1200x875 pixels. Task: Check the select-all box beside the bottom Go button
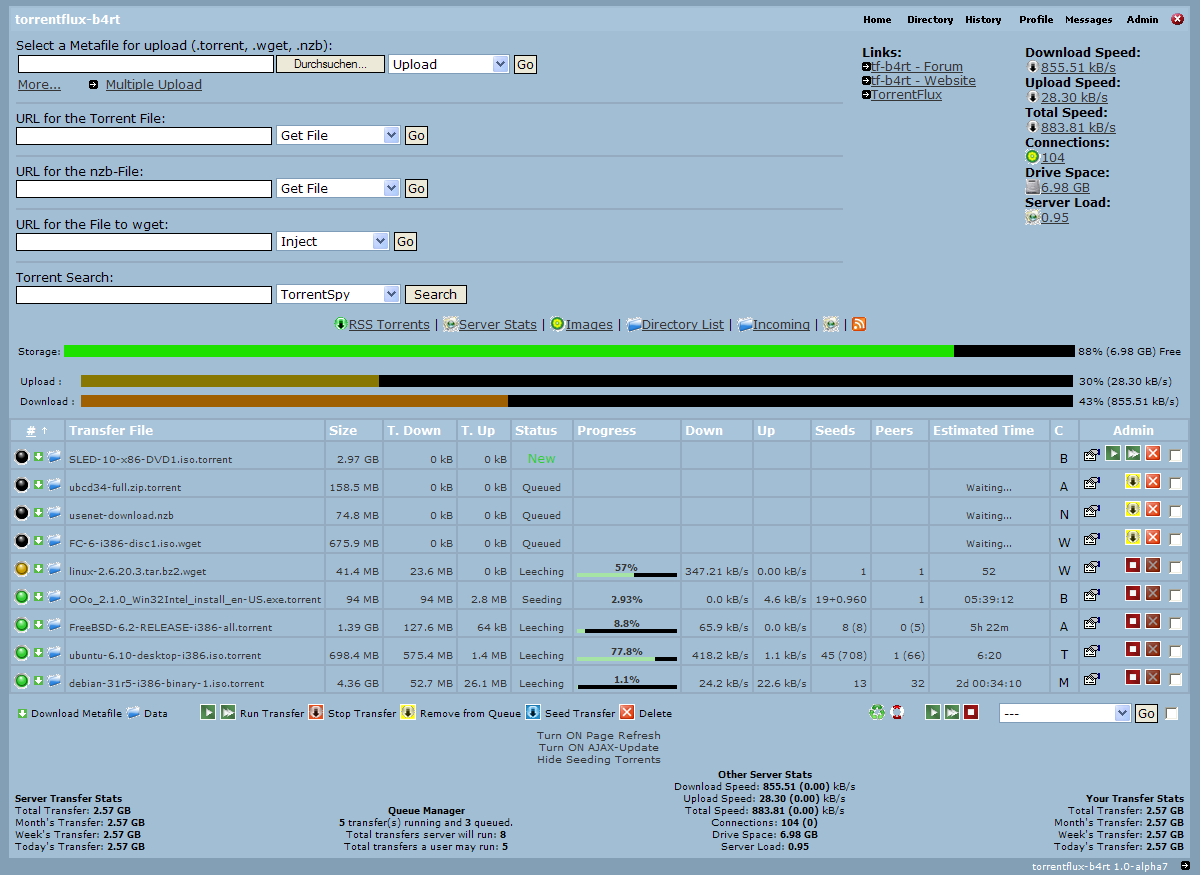point(1172,713)
